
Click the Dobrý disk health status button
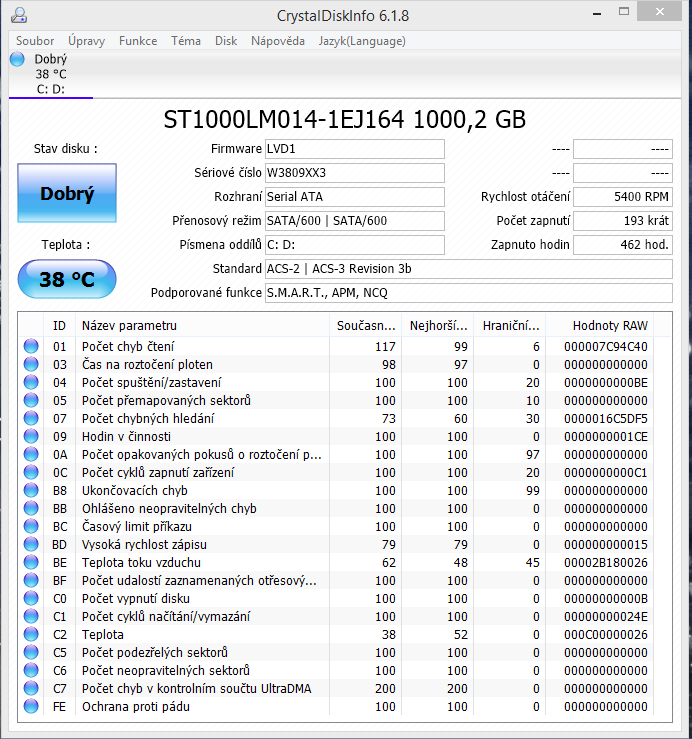pyautogui.click(x=67, y=193)
